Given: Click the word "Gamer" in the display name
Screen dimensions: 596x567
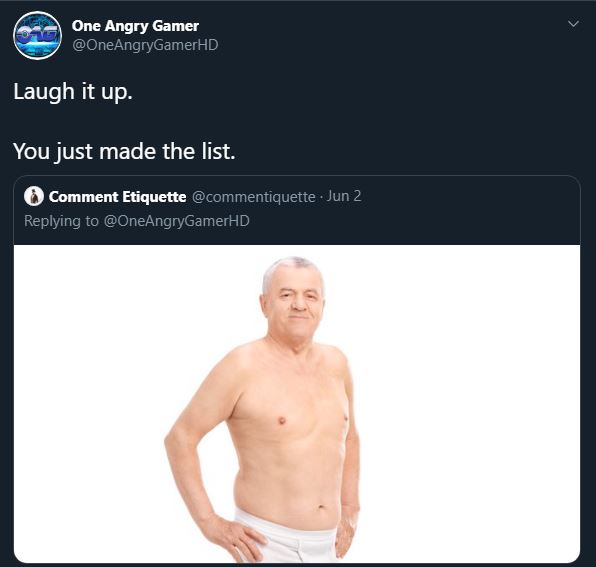Looking at the screenshot, I should [x=175, y=26].
